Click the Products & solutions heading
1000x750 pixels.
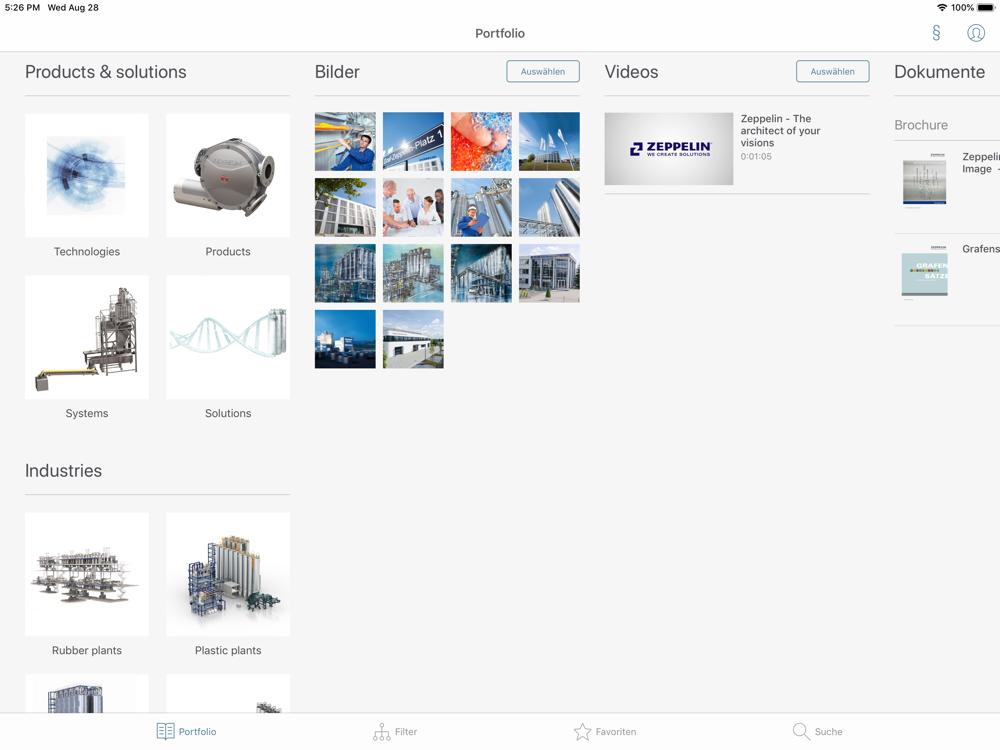106,71
